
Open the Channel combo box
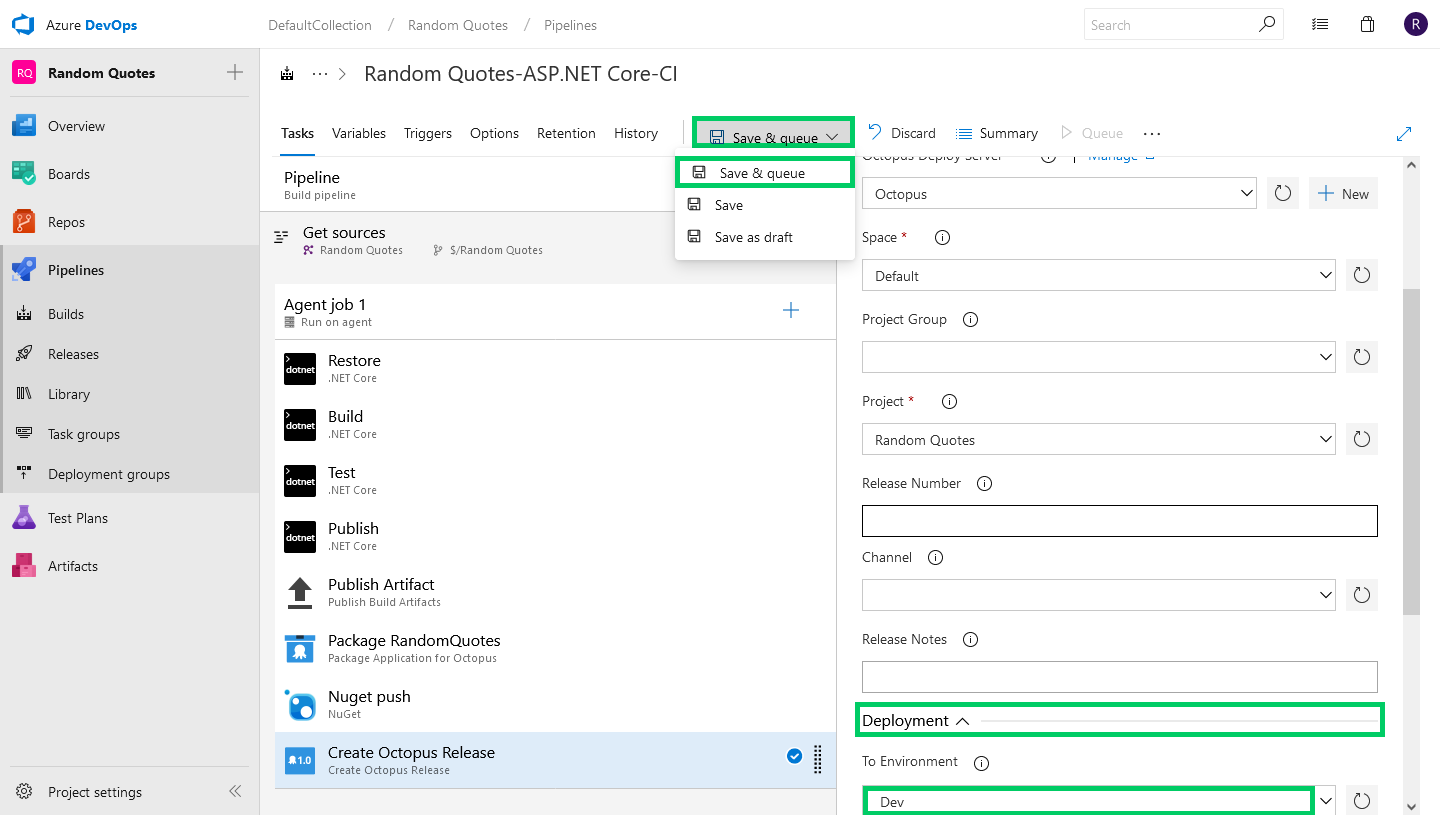pyautogui.click(x=1098, y=595)
